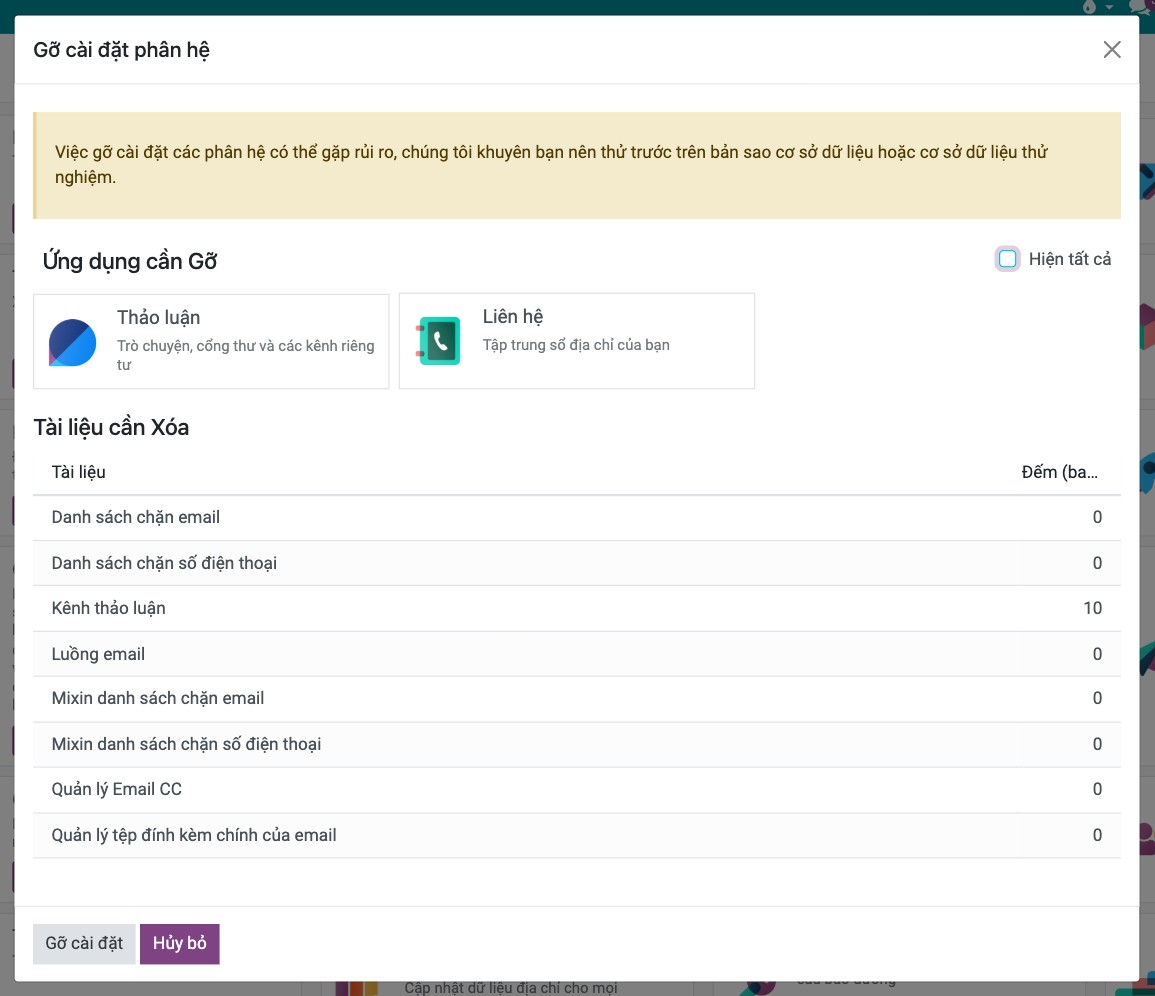Screen dimensions: 1155x996
Task: Sort by the Đếm column header
Action: (x=1059, y=472)
